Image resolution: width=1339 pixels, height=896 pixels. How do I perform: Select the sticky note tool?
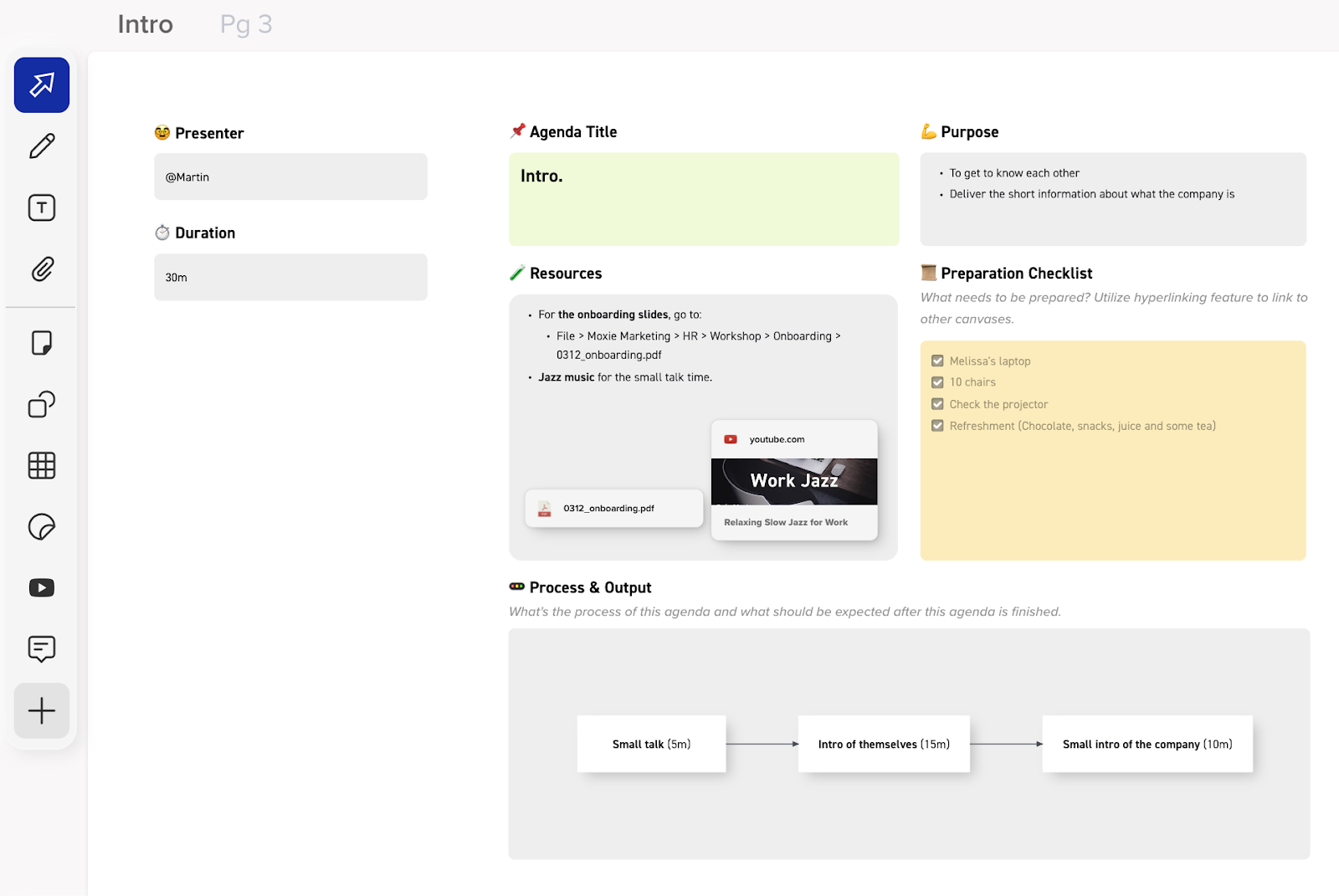(42, 343)
